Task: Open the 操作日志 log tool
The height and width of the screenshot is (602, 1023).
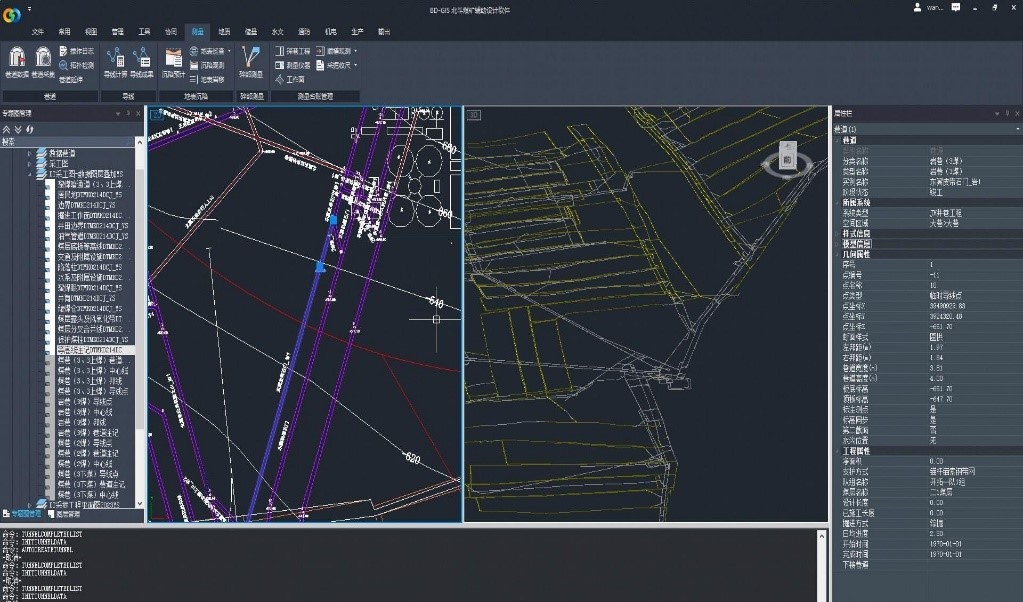Action: pyautogui.click(x=77, y=50)
